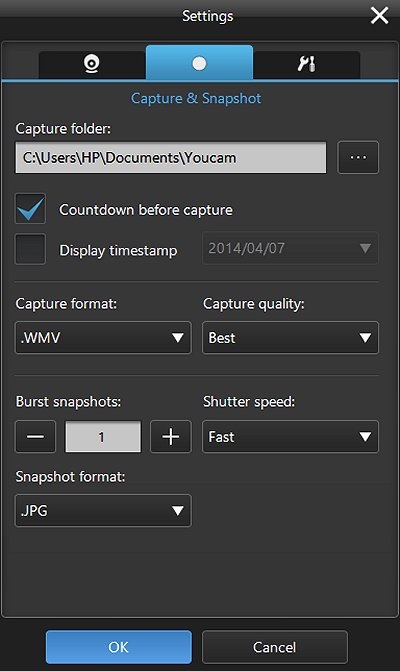Discard changes with Cancel button
This screenshot has height=671, width=400.
click(x=275, y=647)
